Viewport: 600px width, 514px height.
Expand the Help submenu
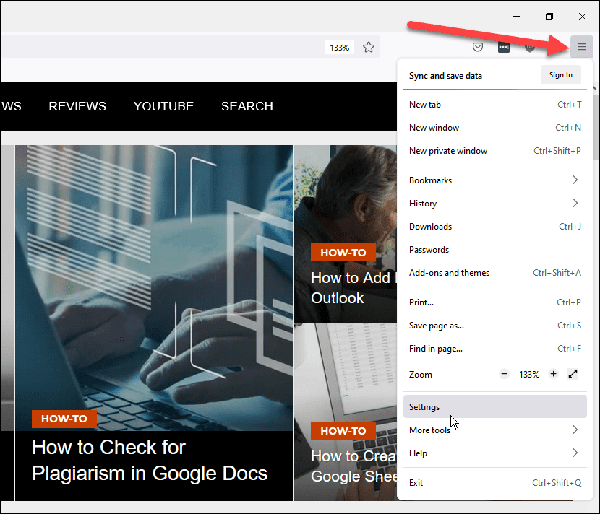pos(495,453)
